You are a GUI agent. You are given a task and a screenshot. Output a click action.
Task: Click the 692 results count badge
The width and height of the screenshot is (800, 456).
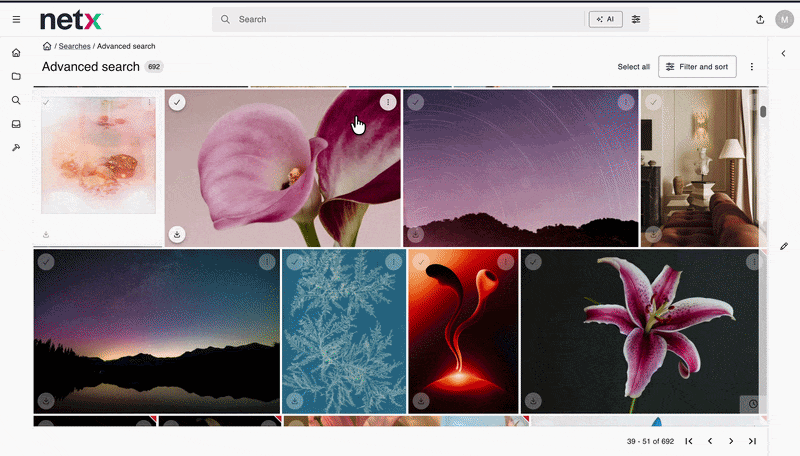click(x=154, y=67)
